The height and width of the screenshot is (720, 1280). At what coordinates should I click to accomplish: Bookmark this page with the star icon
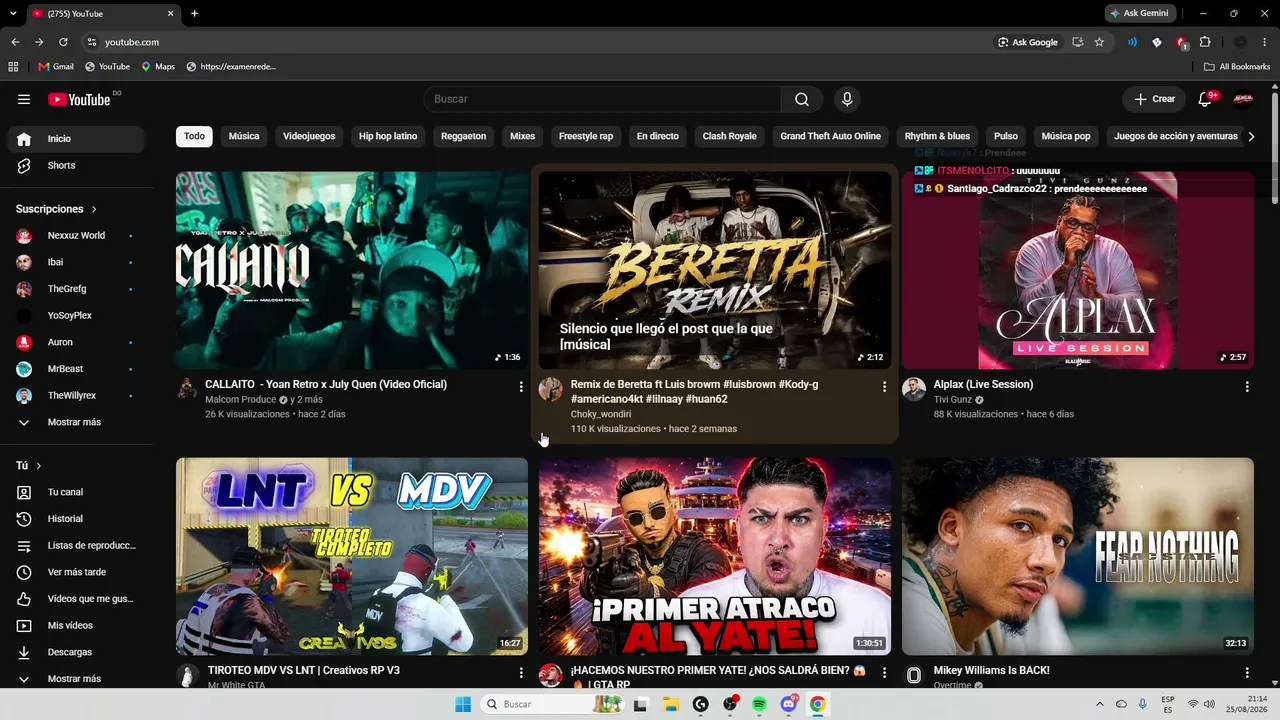coord(1099,42)
